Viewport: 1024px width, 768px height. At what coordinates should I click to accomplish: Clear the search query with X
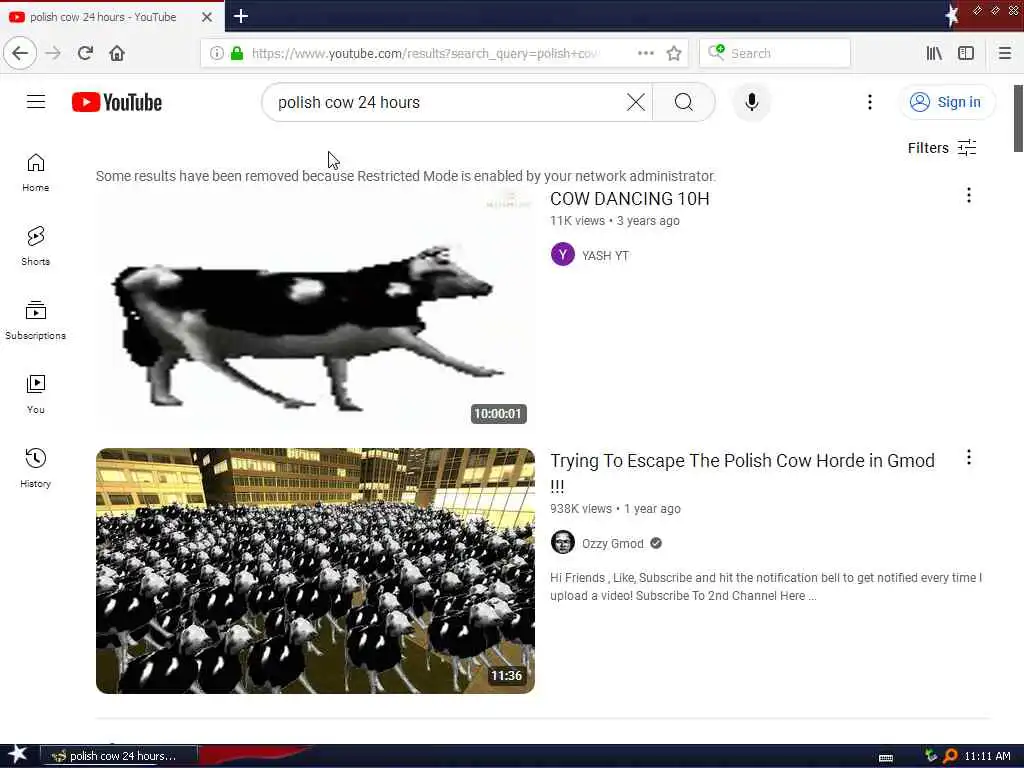click(635, 102)
